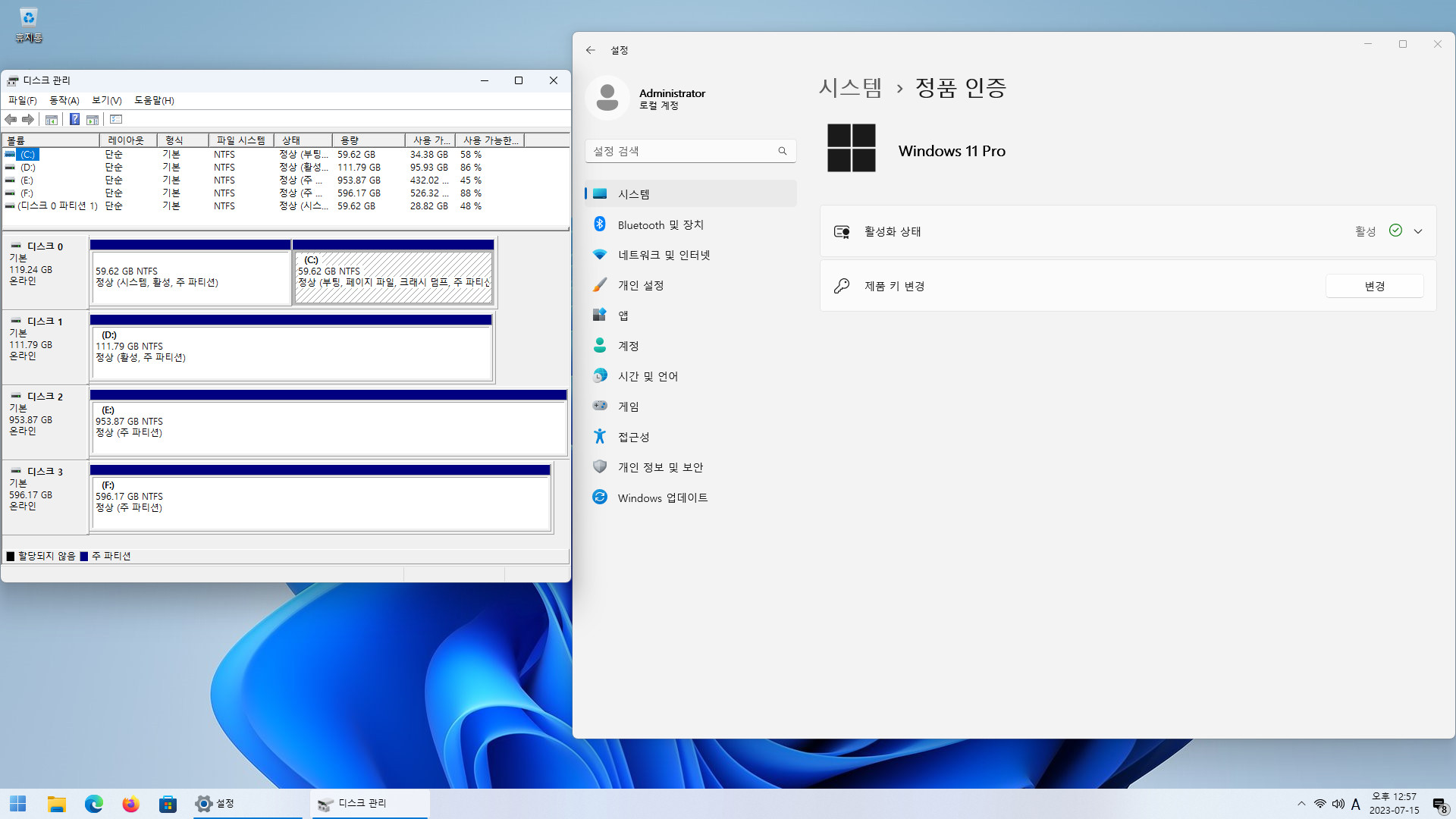
Task: Select the 디스크 0 header block
Action: pyautogui.click(x=45, y=271)
